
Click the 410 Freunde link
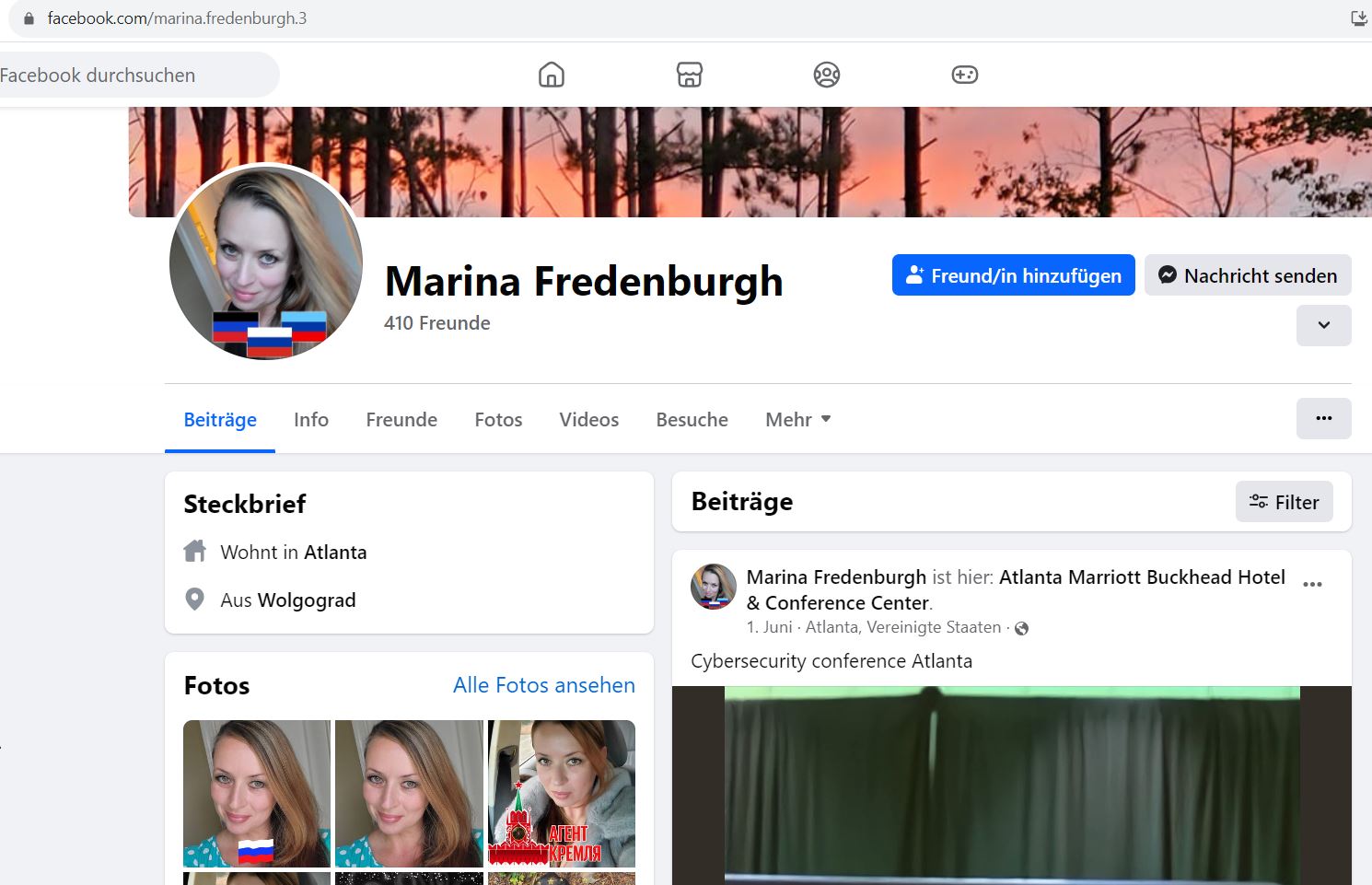437,323
